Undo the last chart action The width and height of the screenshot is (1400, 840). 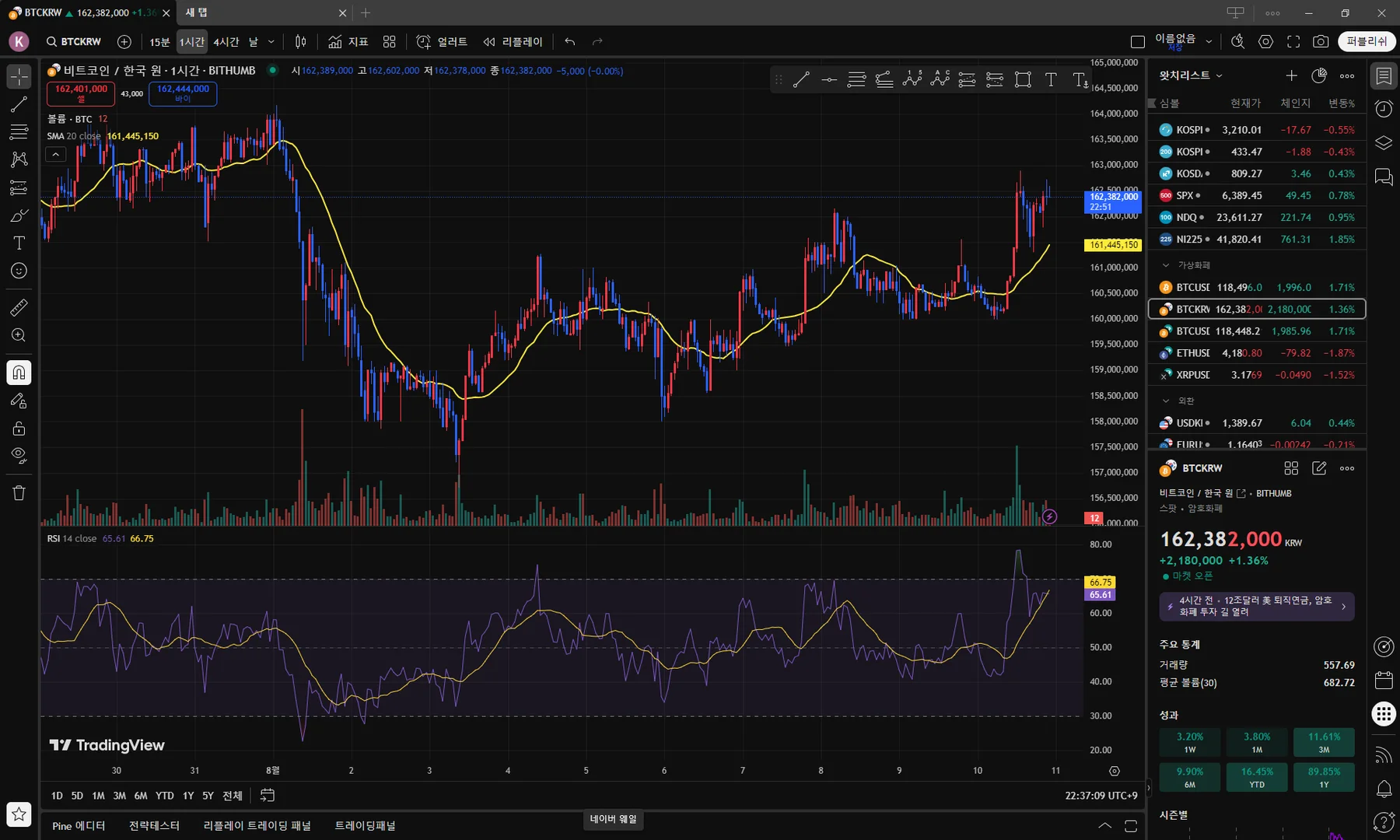(570, 42)
